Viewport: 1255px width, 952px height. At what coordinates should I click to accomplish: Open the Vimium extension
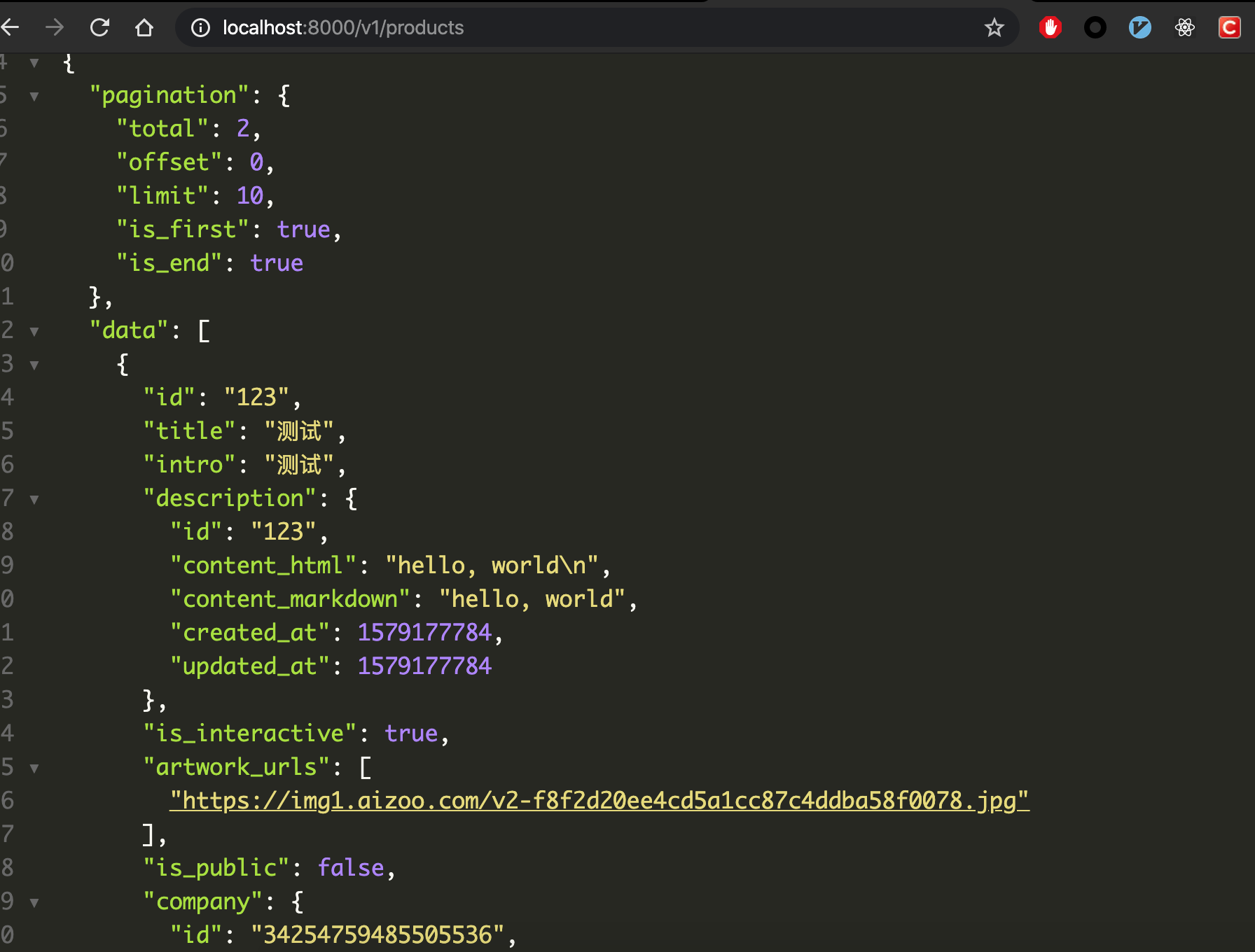click(x=1139, y=27)
